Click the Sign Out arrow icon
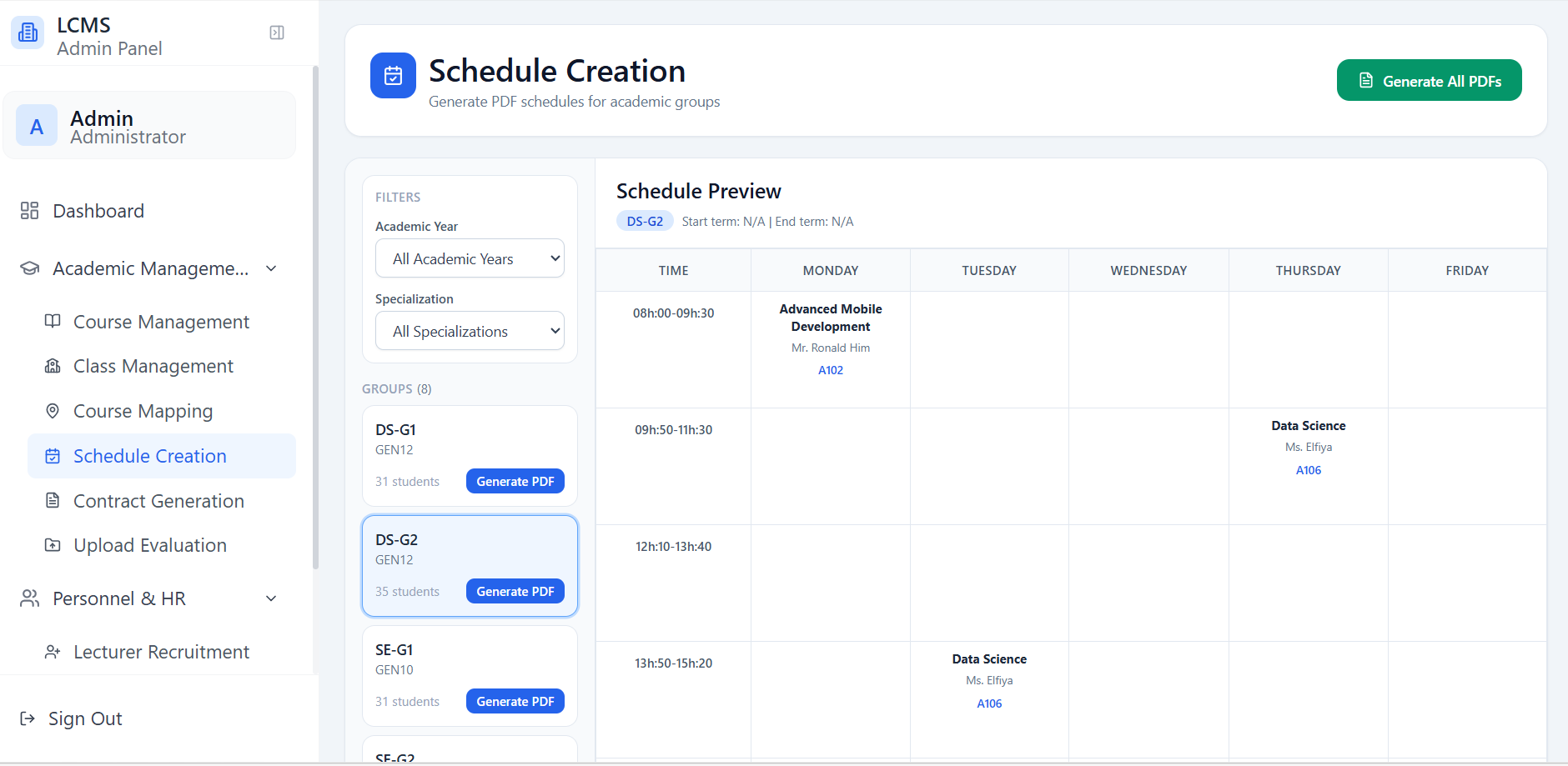This screenshot has height=766, width=1568. pos(28,718)
